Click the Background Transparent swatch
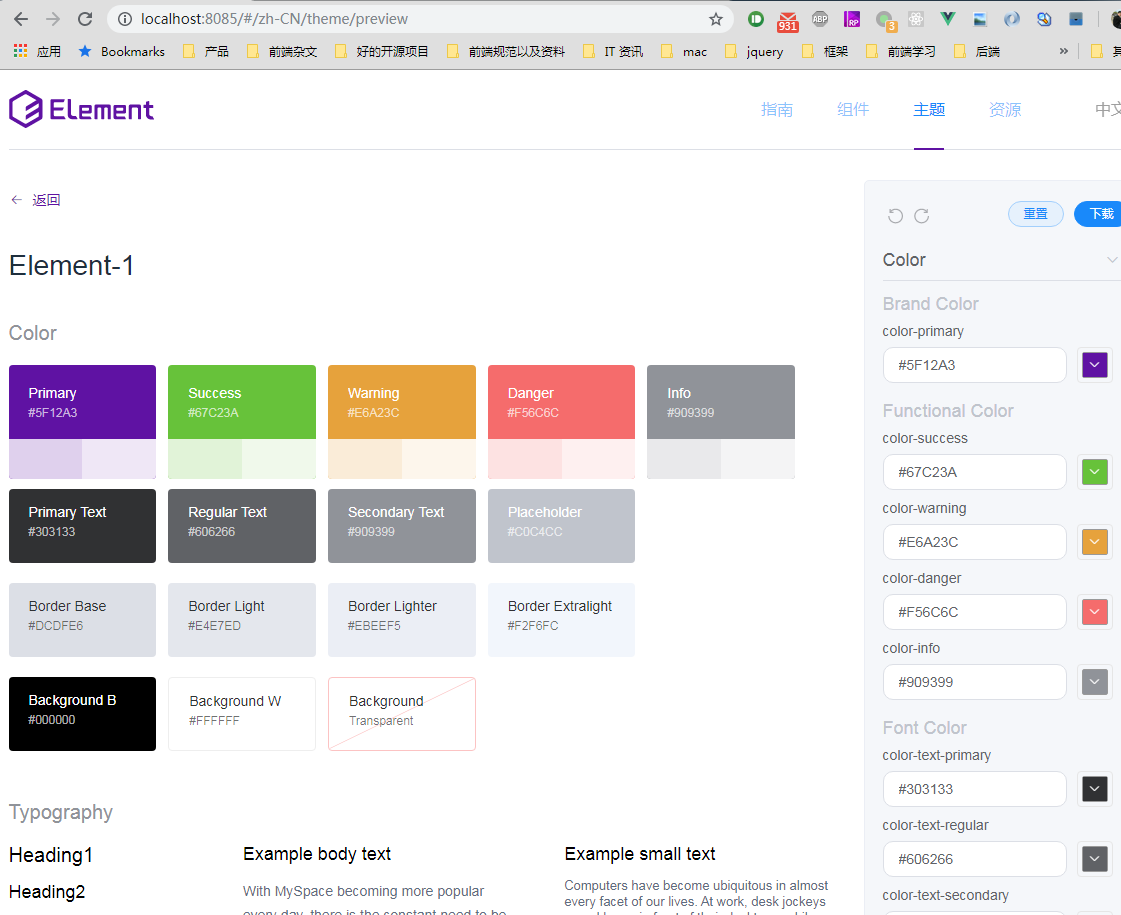Viewport: 1121px width, 915px height. (402, 713)
